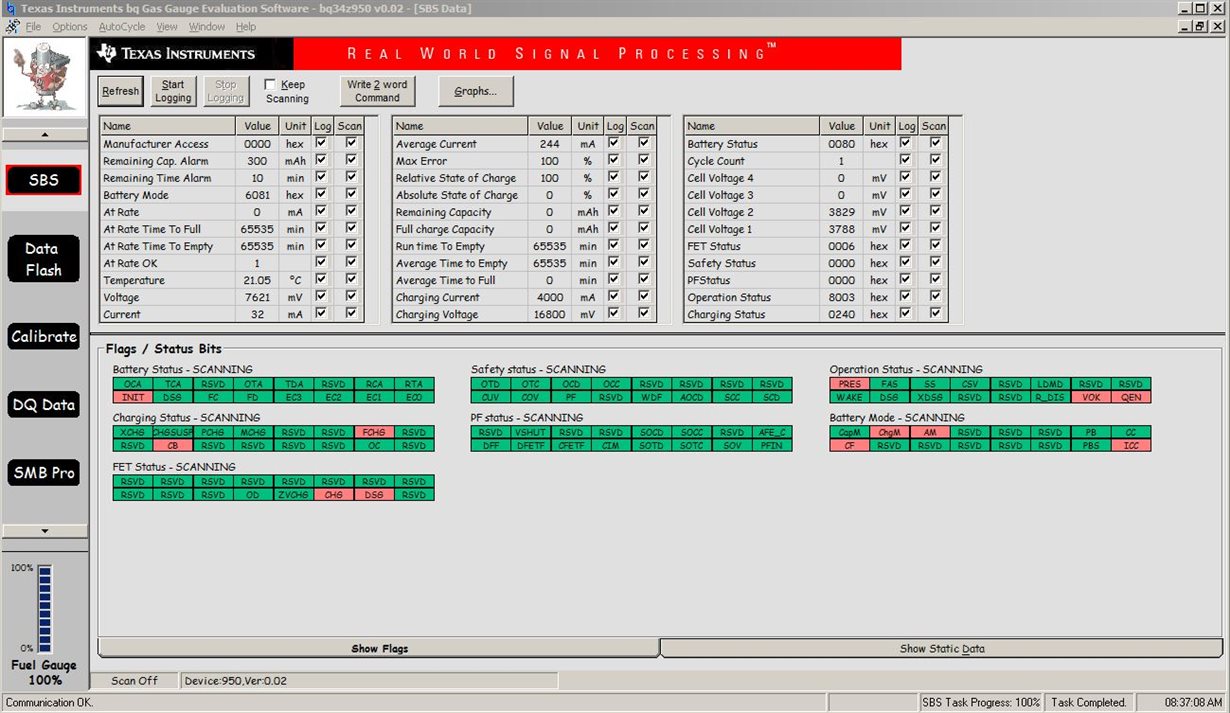Toggle Log checkbox for Battery Status
This screenshot has width=1230, height=713.
tap(905, 143)
